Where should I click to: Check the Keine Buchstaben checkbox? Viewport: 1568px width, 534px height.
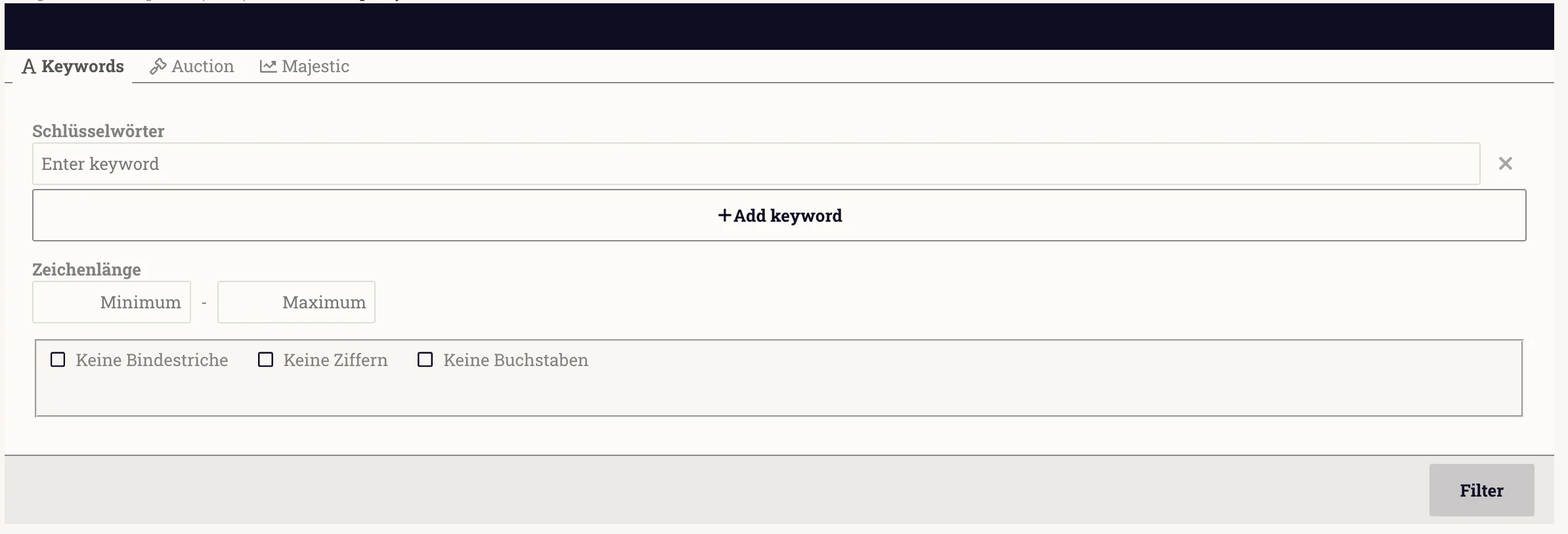[x=425, y=359]
